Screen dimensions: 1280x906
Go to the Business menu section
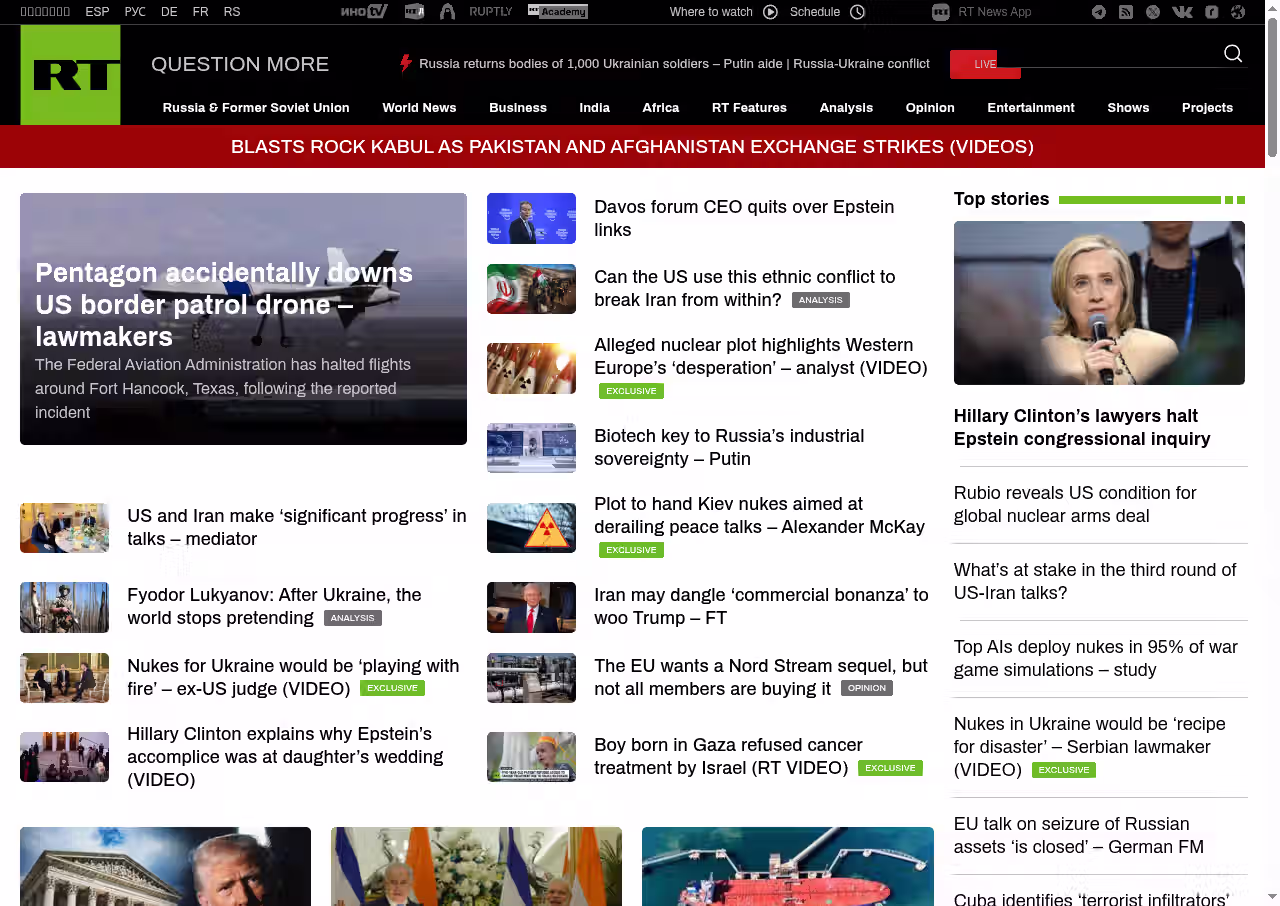click(517, 108)
